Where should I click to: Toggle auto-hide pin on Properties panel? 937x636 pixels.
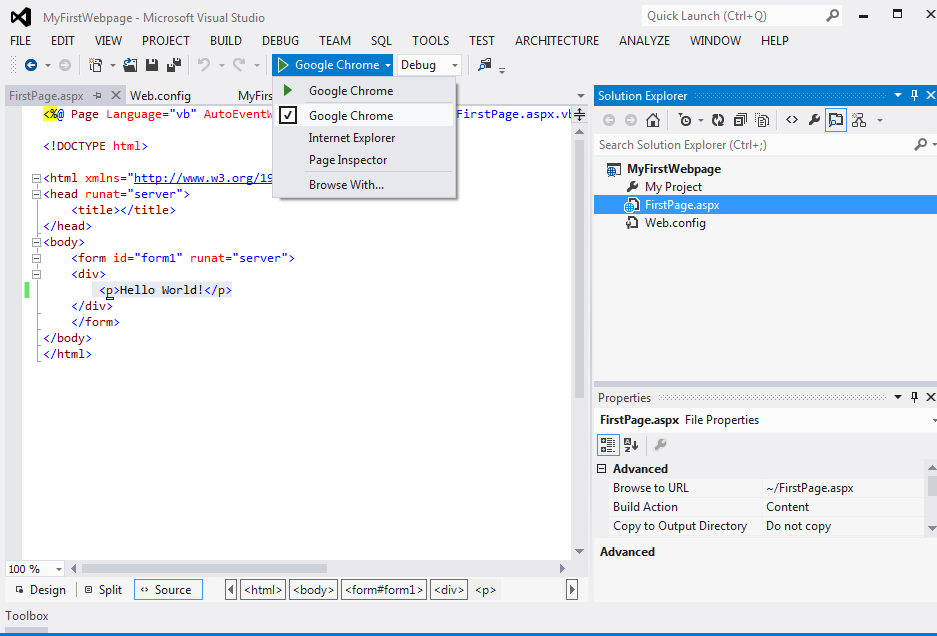[x=914, y=397]
